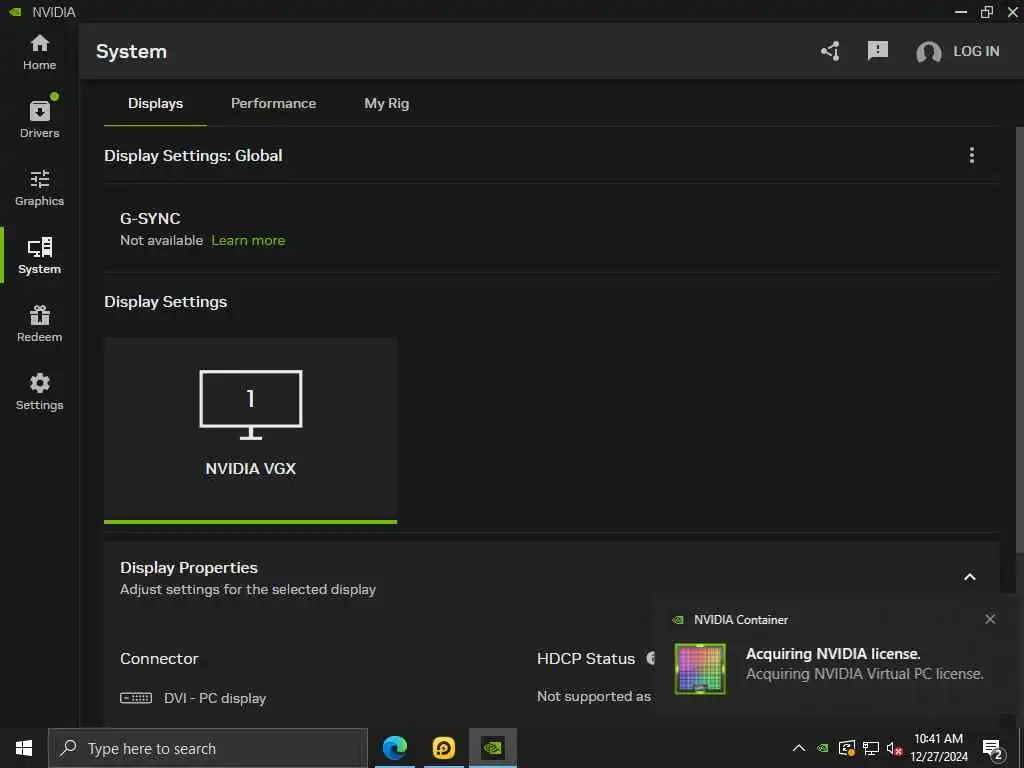
Task: Show hidden system tray icons
Action: click(798, 748)
